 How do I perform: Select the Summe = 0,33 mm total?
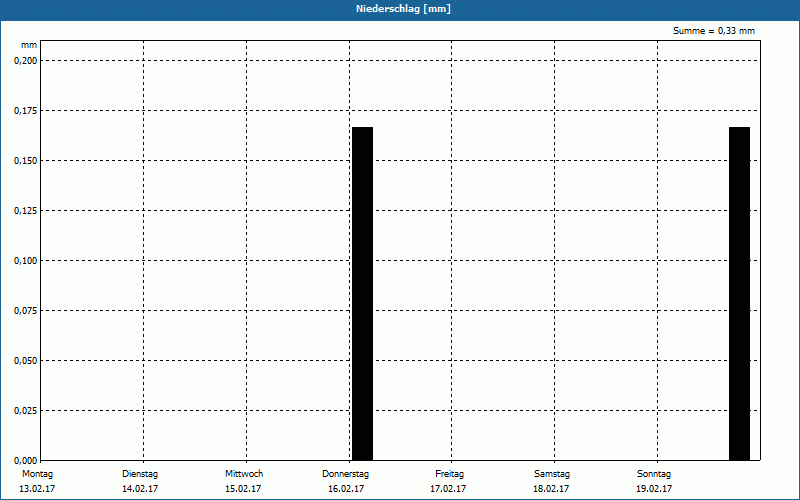[x=714, y=31]
